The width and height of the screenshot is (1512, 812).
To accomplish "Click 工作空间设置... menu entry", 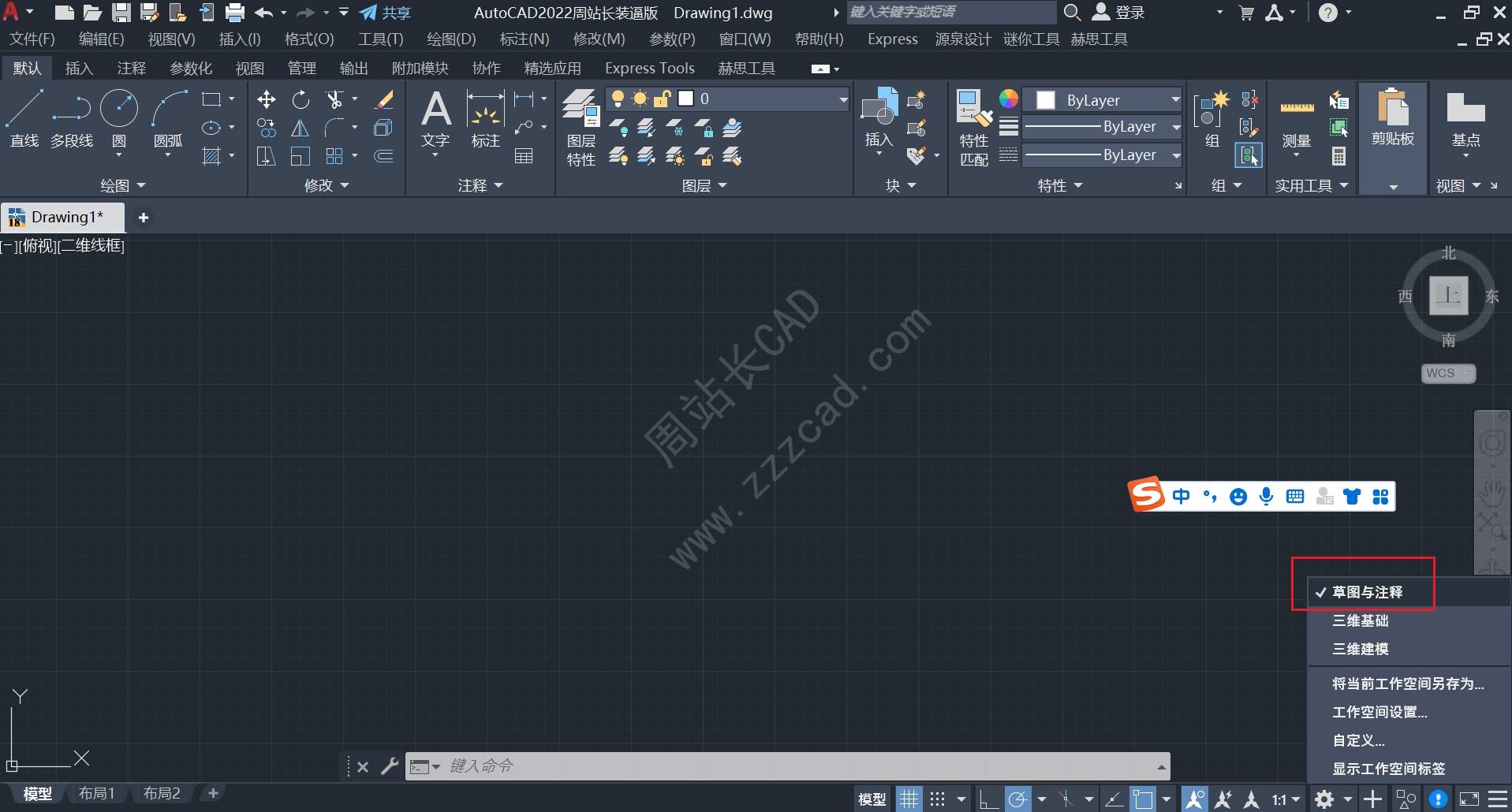I will (1380, 712).
